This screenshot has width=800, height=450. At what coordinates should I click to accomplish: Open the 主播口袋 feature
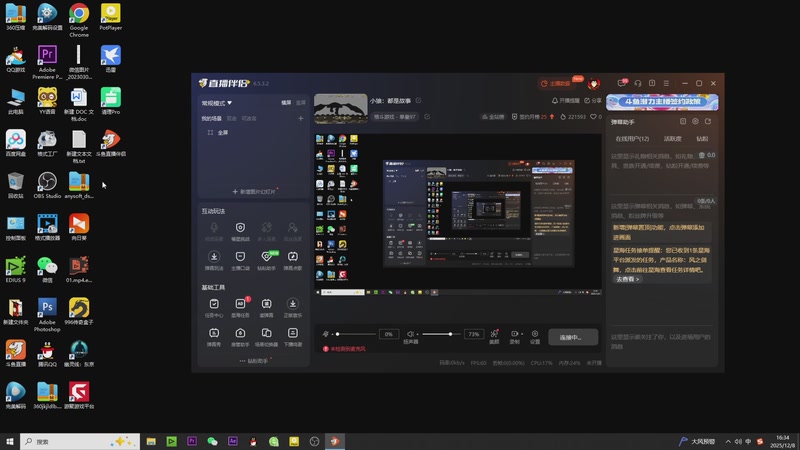click(240, 260)
